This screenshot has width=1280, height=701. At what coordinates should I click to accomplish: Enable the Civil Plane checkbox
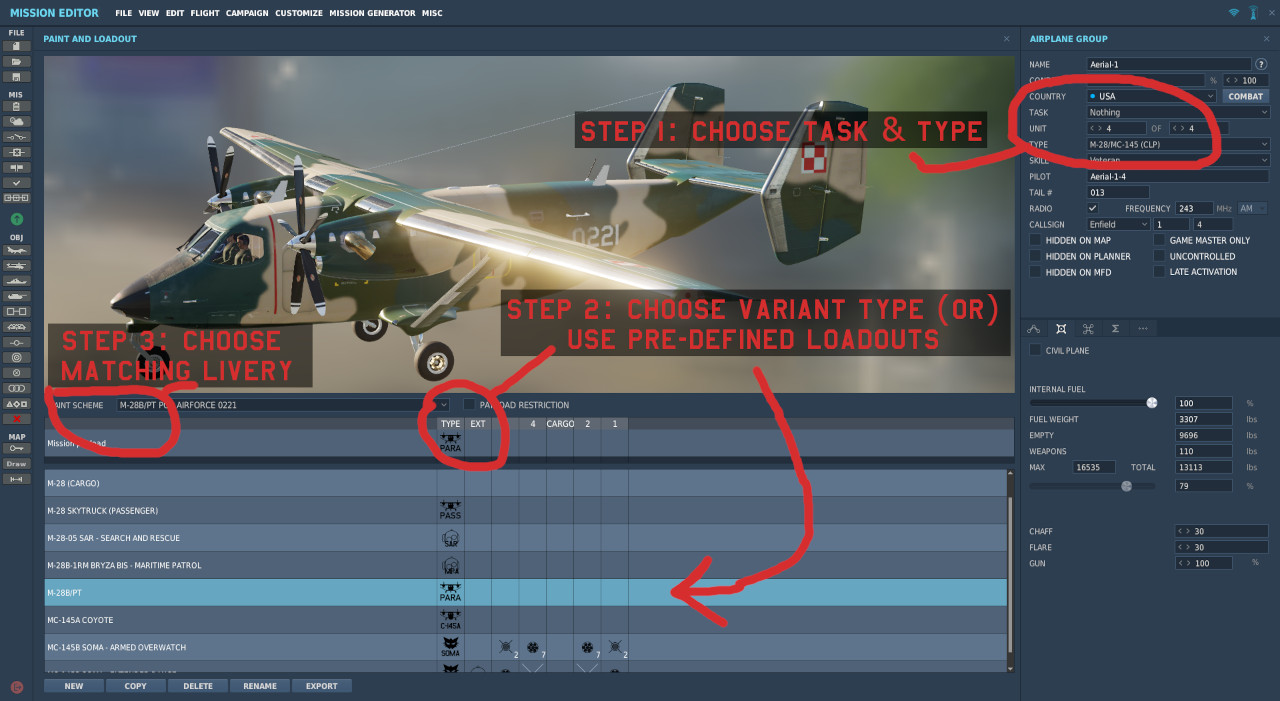(1035, 351)
